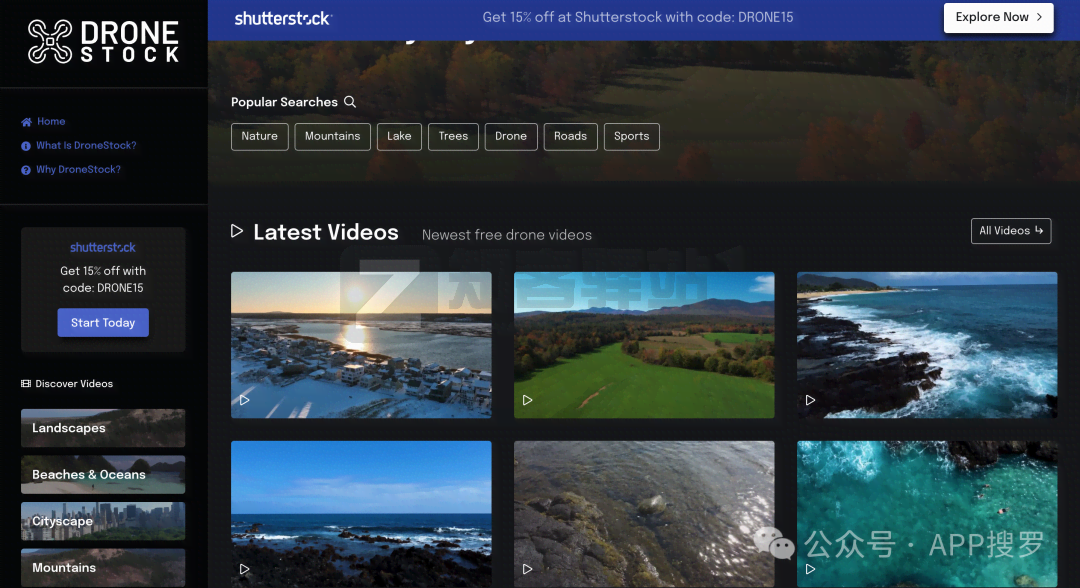Click the info icon beside What Is DroneStock
The height and width of the screenshot is (588, 1080).
(x=26, y=146)
